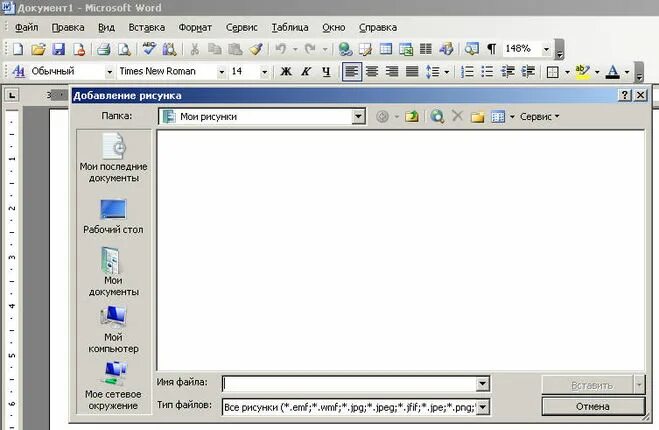Expand the Тип файлов dropdown arrow
Viewport: 659px width, 430px height.
click(x=482, y=407)
